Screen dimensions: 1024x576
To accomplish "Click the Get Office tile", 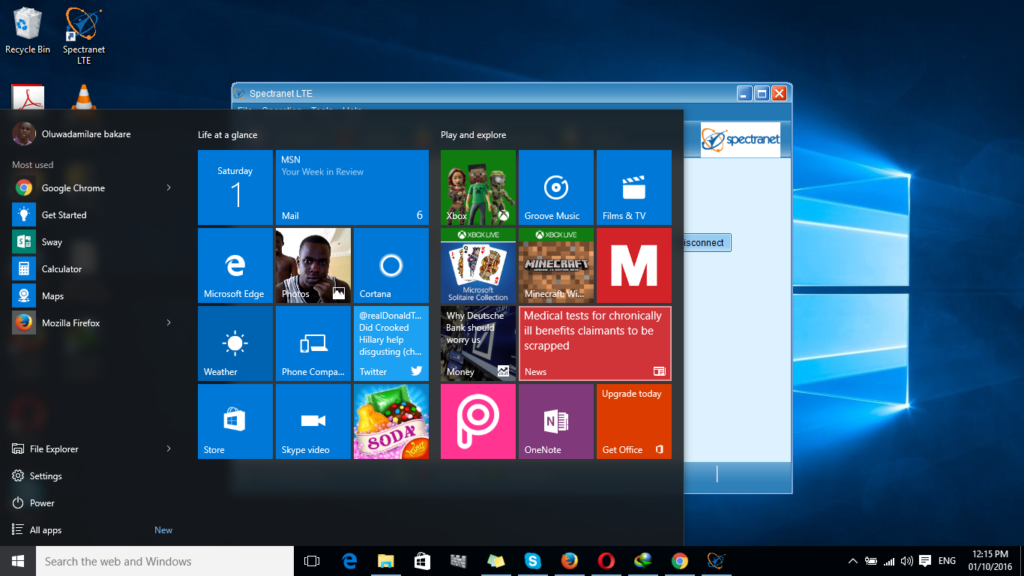I will pyautogui.click(x=633, y=421).
